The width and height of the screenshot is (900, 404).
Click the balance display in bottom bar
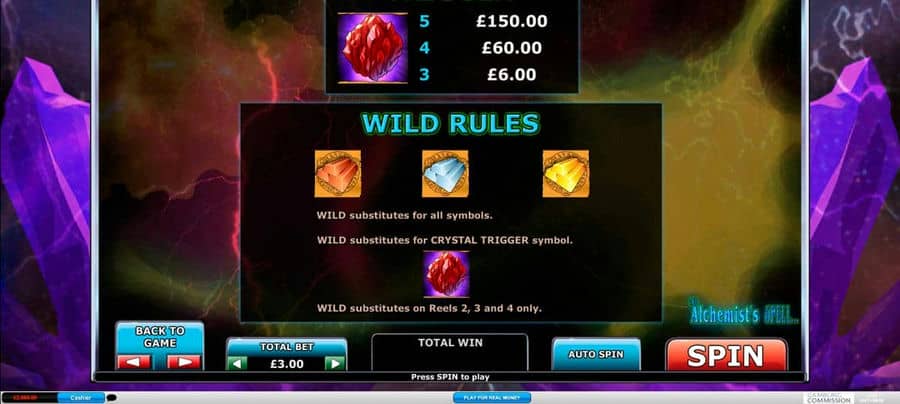(30, 397)
